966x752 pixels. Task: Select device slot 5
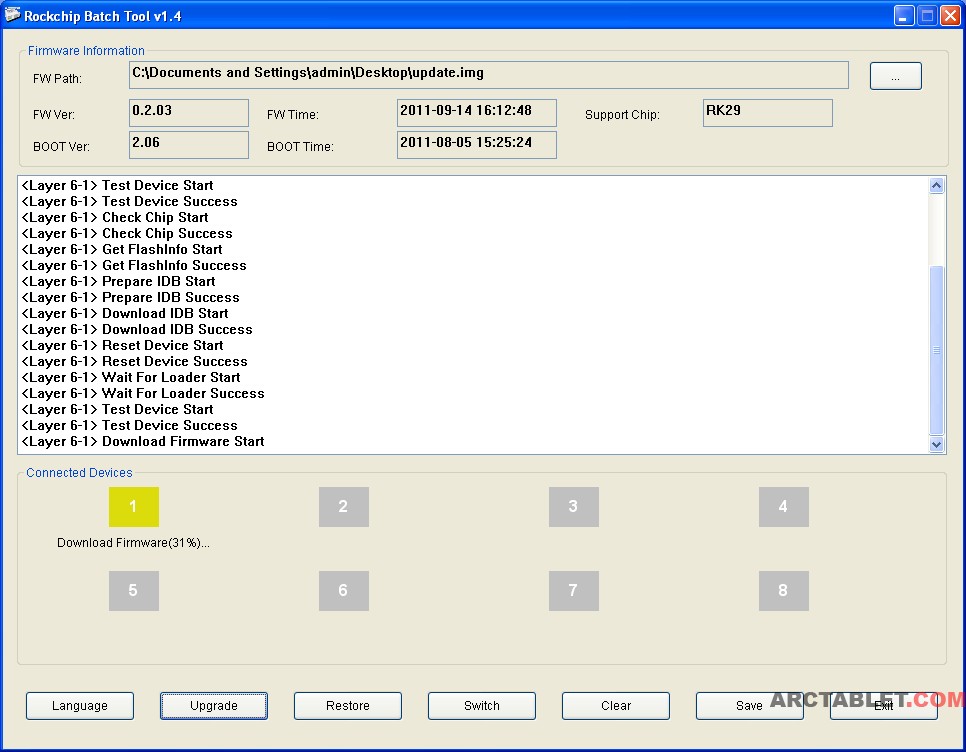(x=134, y=591)
